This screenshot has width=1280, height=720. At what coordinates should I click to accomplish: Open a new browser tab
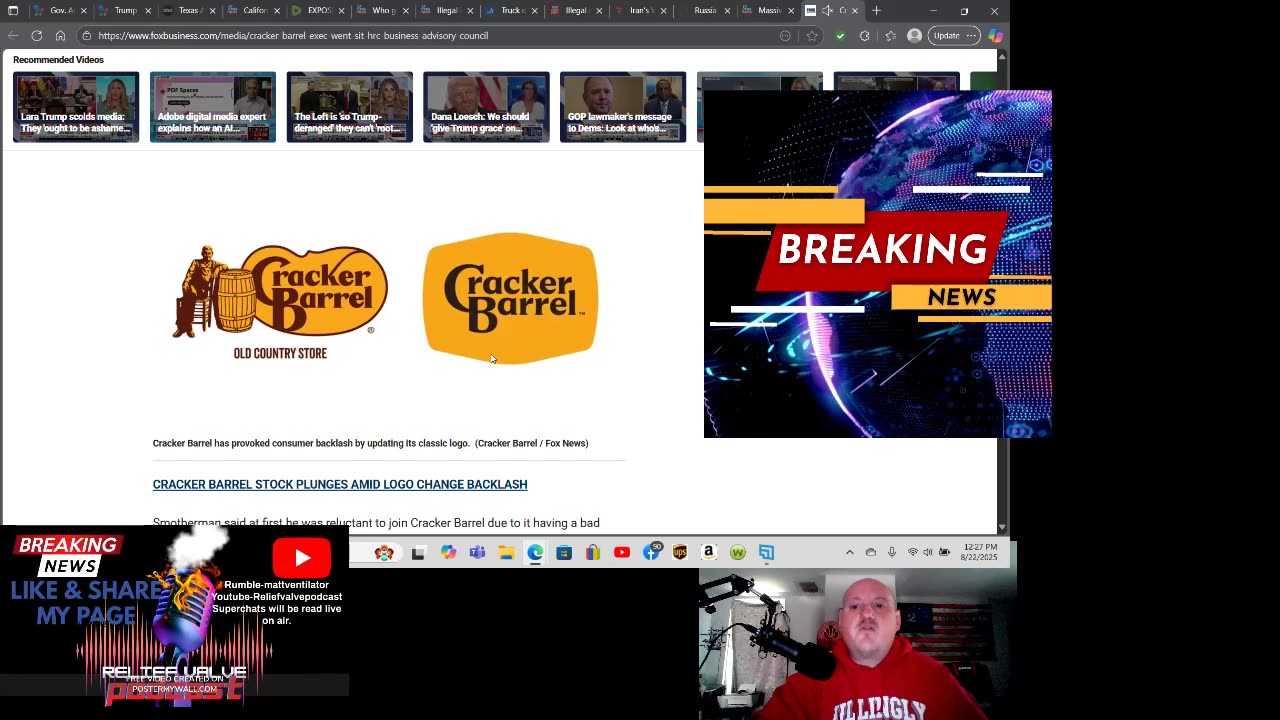point(876,11)
